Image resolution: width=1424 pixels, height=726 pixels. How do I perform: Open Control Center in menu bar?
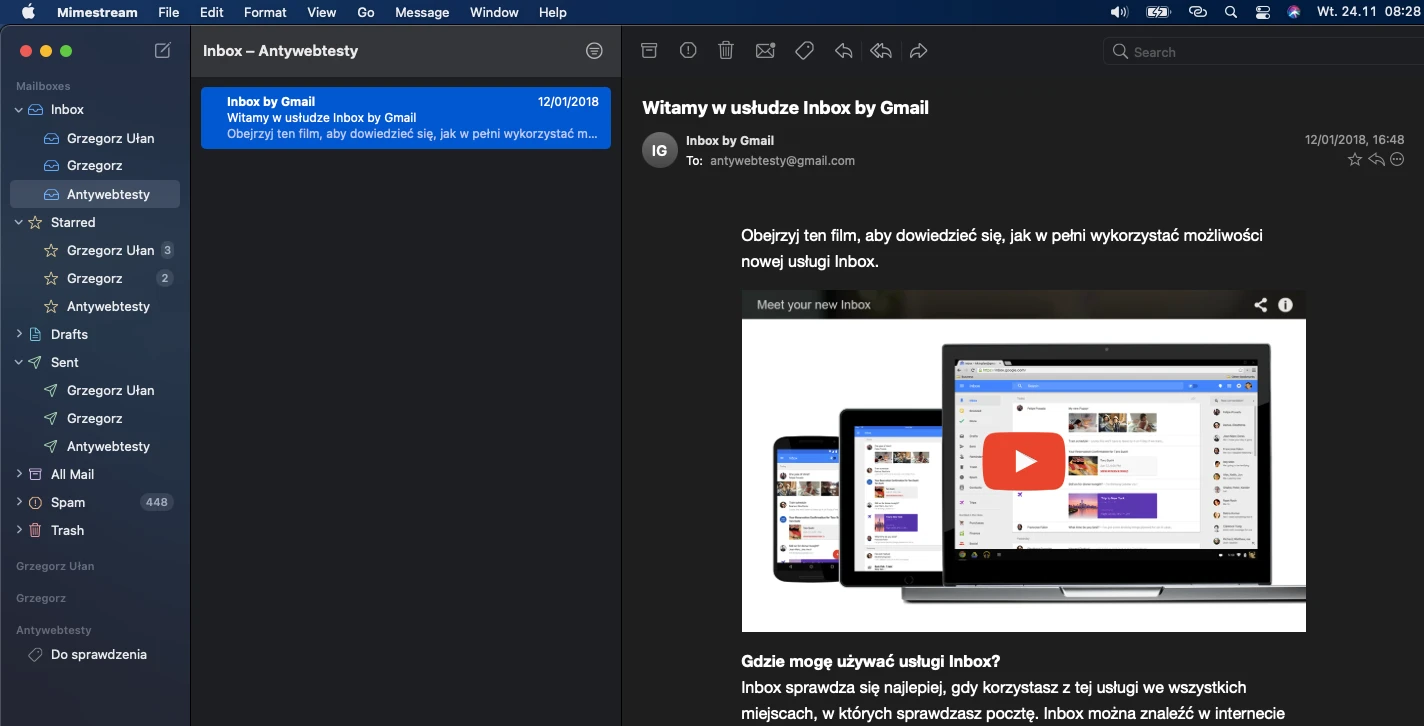tap(1263, 12)
